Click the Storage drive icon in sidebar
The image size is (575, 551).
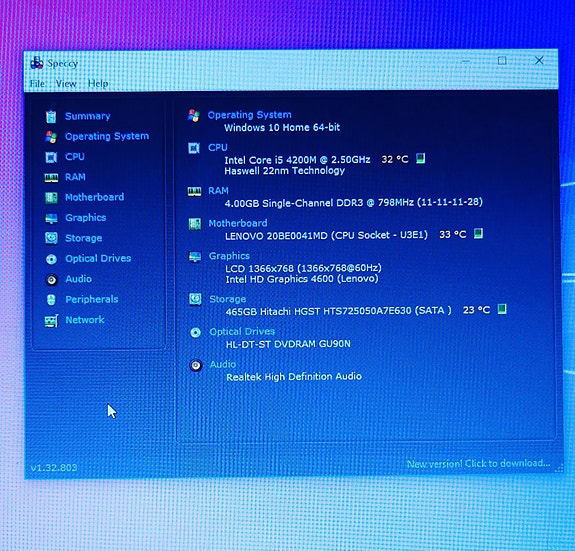point(51,238)
